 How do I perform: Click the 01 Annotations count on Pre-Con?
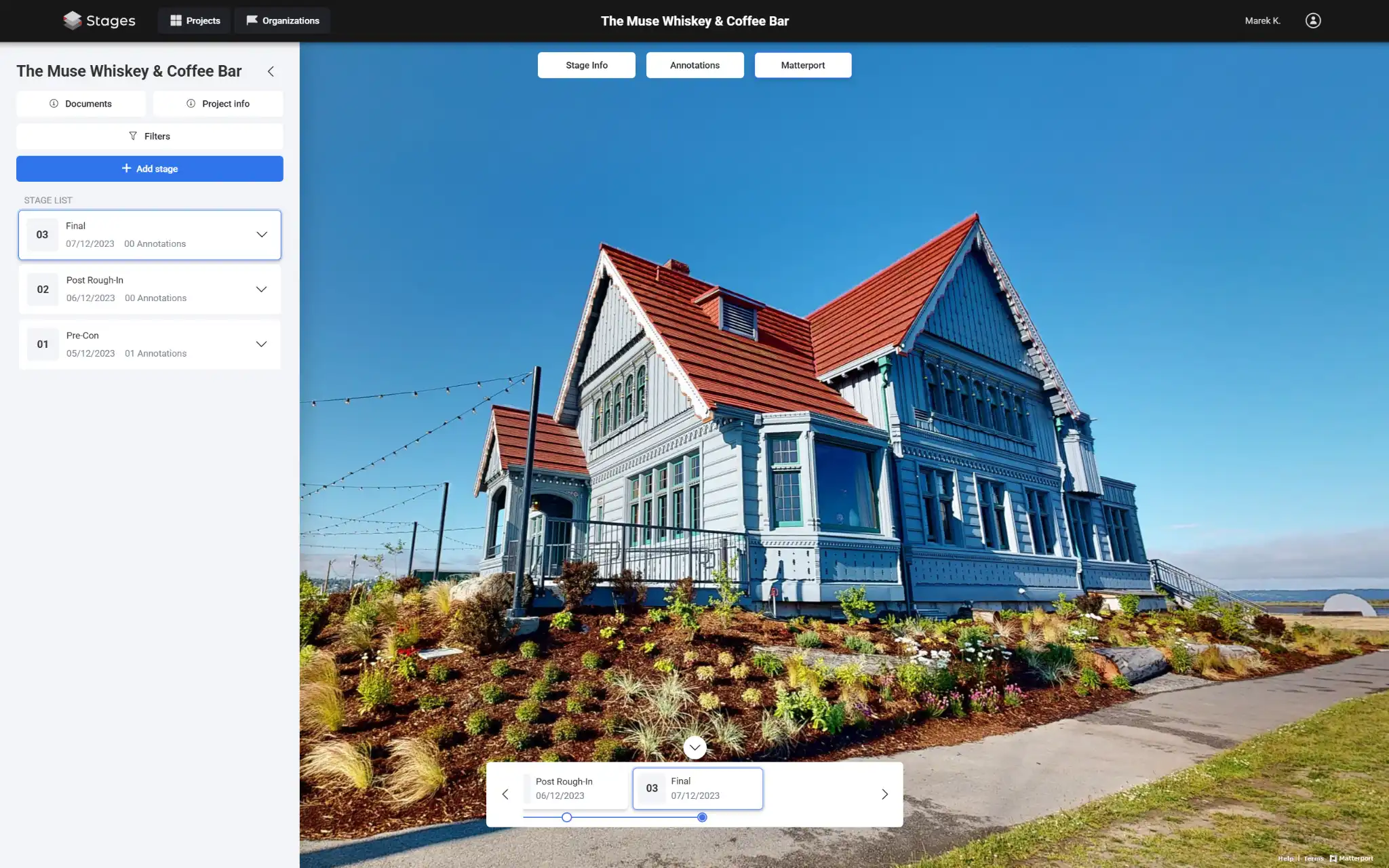[155, 353]
